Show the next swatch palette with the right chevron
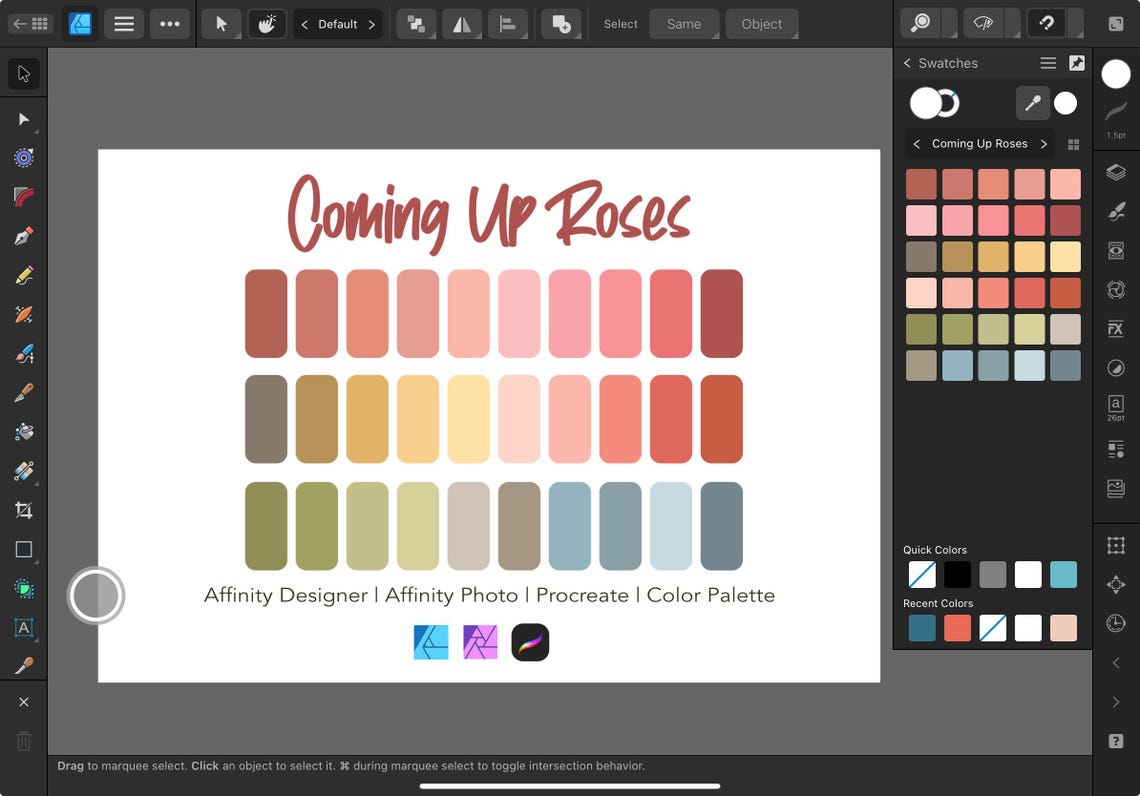This screenshot has height=796, width=1140. pyautogui.click(x=1042, y=143)
